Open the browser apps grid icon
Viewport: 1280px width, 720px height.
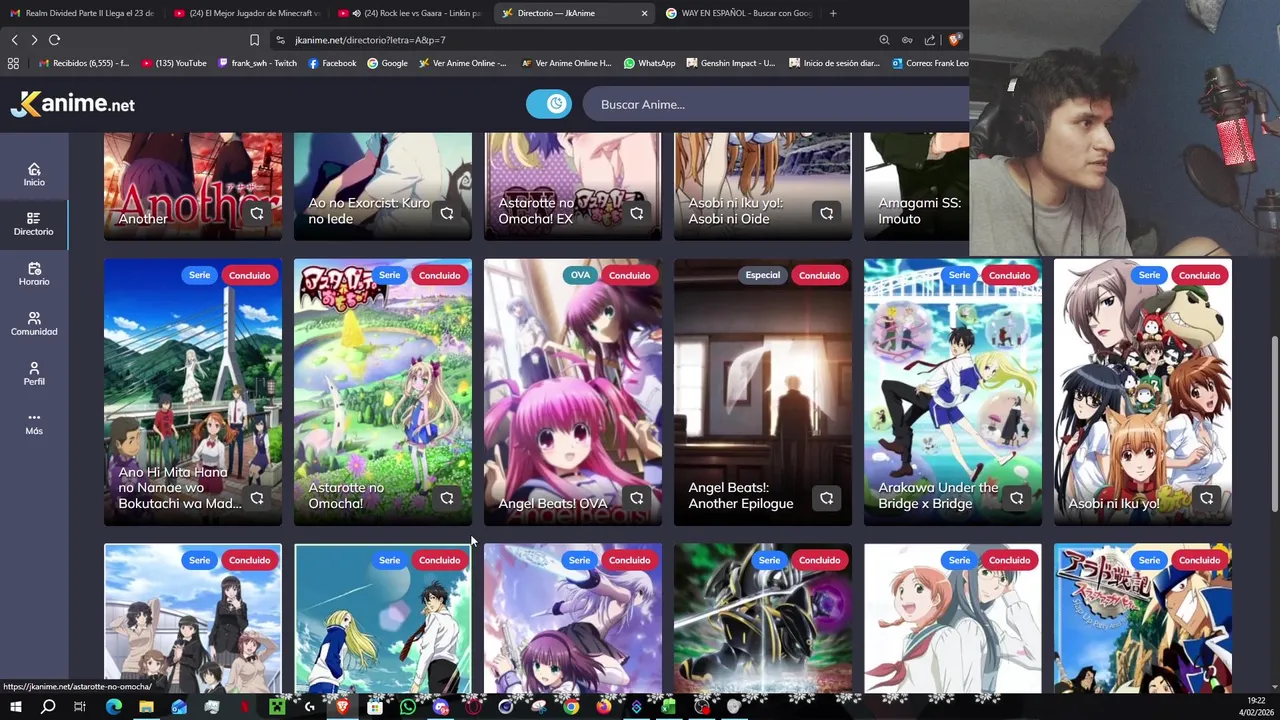(13, 63)
